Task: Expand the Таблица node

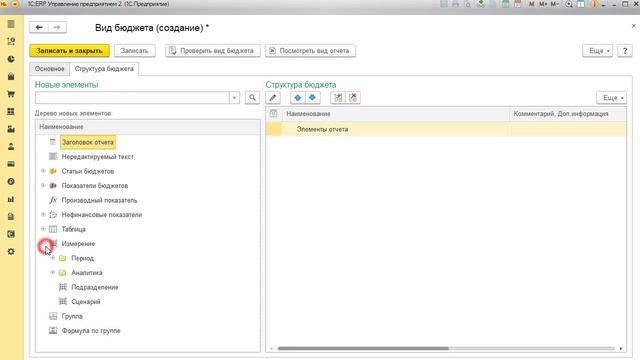Action: (43, 229)
